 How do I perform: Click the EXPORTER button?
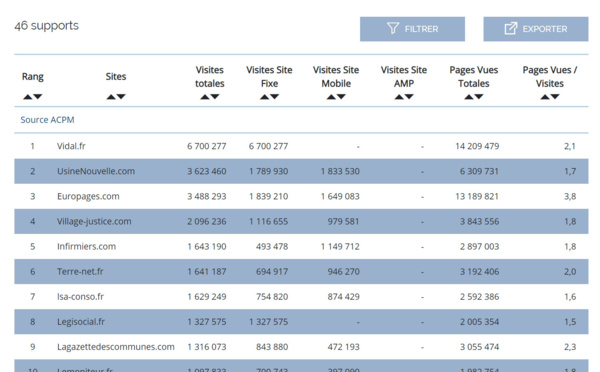536,29
